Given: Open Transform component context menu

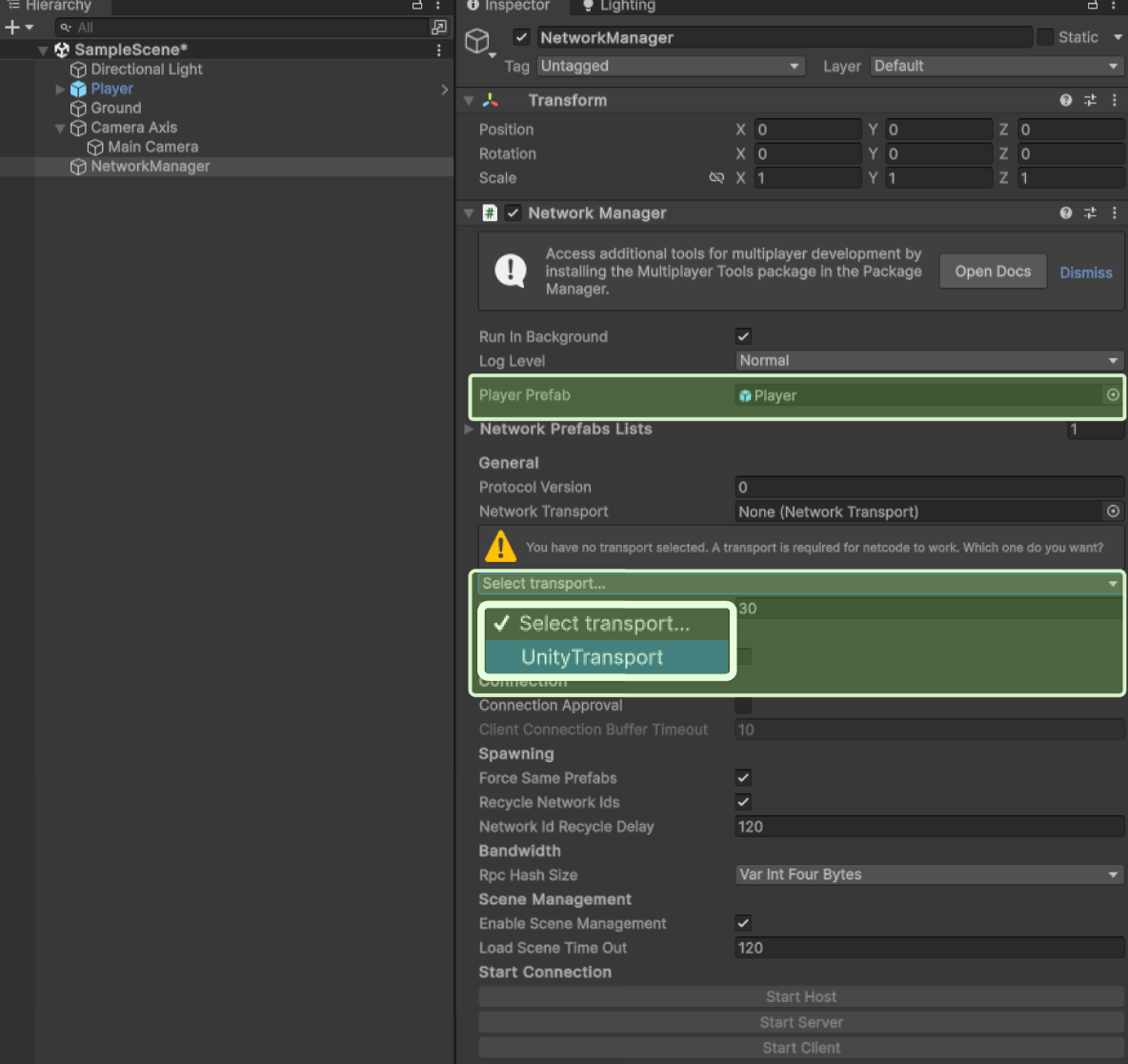Looking at the screenshot, I should click(1115, 101).
